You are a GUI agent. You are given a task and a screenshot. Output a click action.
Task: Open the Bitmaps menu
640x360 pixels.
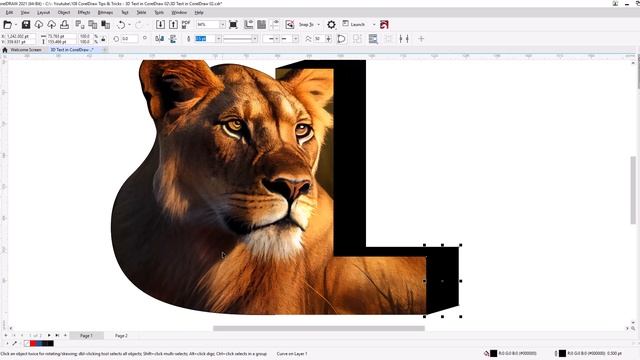coord(105,13)
